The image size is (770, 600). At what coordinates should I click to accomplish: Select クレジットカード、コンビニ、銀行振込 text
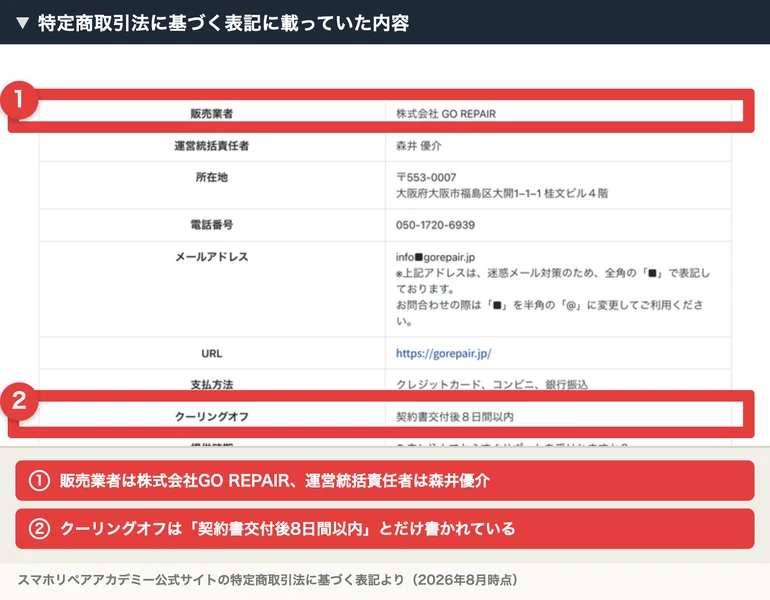(x=492, y=384)
